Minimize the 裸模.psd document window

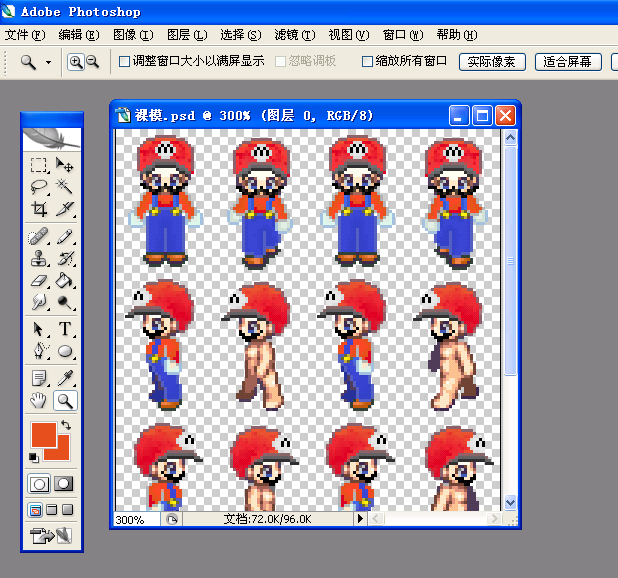(x=459, y=116)
